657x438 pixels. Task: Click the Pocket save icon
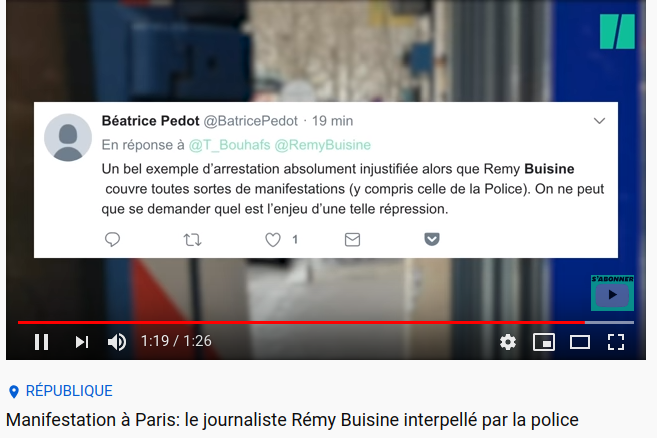pos(432,239)
